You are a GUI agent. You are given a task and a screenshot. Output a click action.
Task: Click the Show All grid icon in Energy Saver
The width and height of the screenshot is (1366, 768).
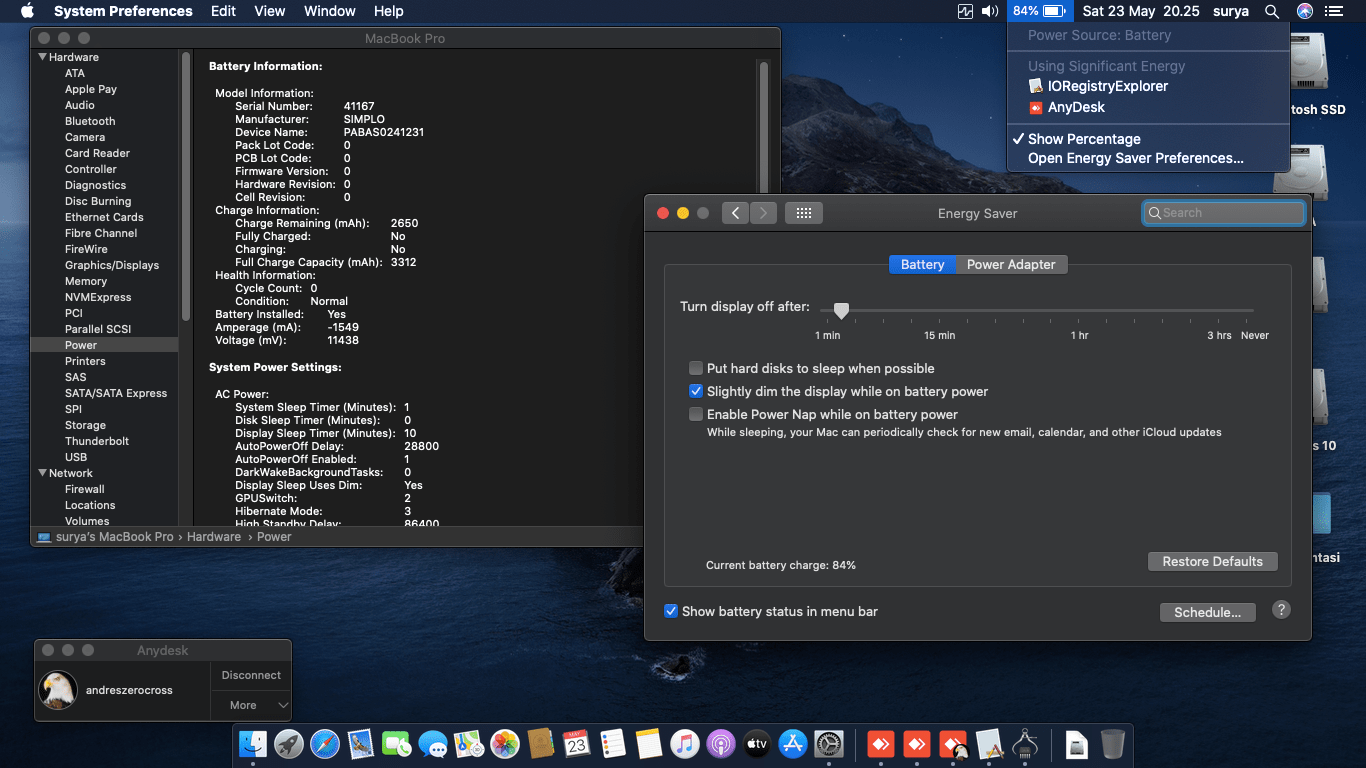(x=804, y=213)
